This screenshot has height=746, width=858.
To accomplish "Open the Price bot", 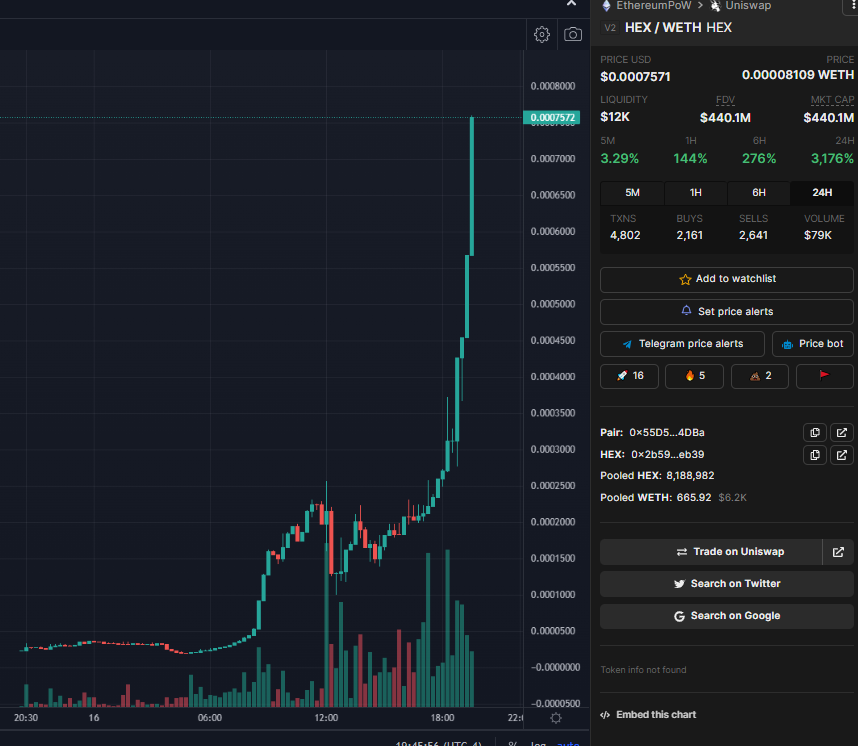I will pyautogui.click(x=813, y=344).
